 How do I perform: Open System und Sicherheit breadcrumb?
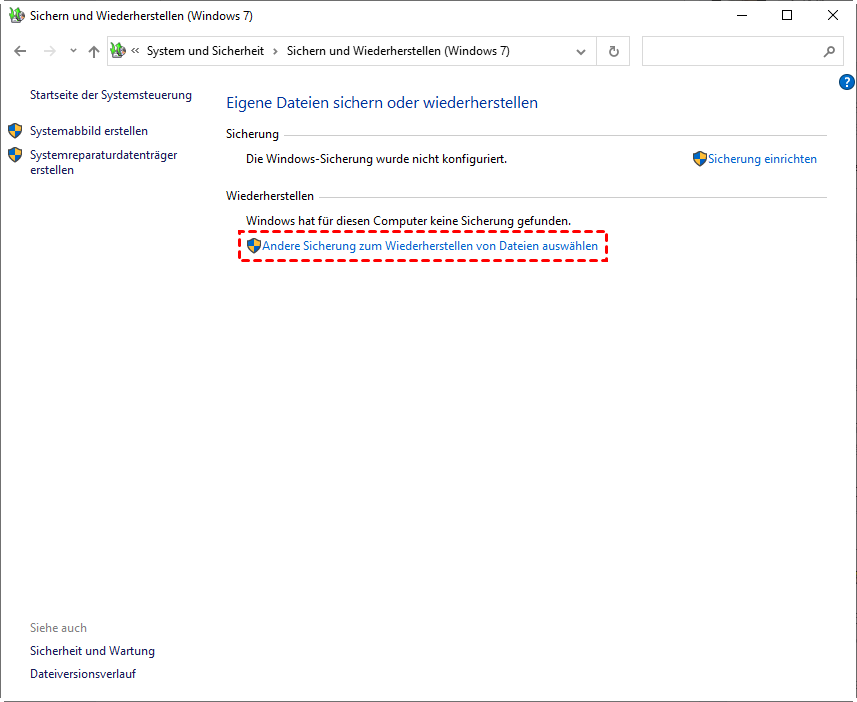point(205,51)
